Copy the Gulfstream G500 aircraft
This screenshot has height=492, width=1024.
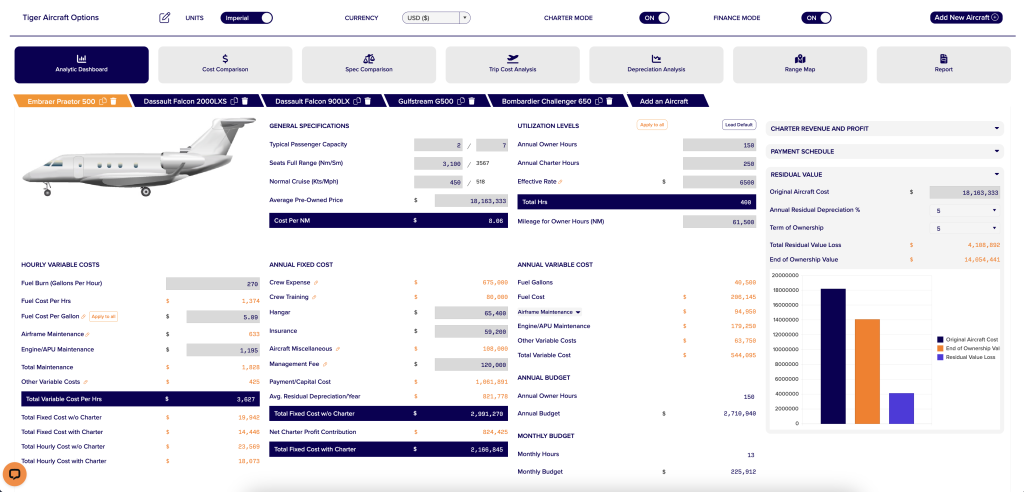(461, 101)
